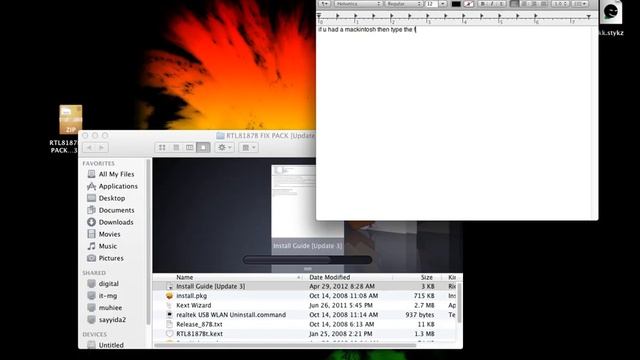This screenshot has width=640, height=360.
Task: Click the DEVICES sidebar heading
Action: click(x=95, y=334)
